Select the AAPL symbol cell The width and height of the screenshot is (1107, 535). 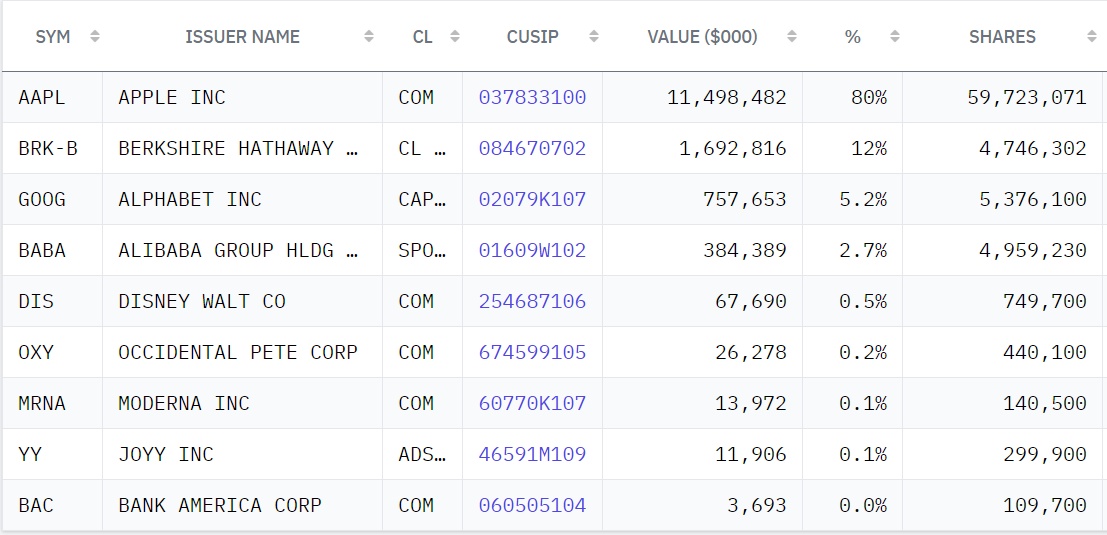coord(42,98)
